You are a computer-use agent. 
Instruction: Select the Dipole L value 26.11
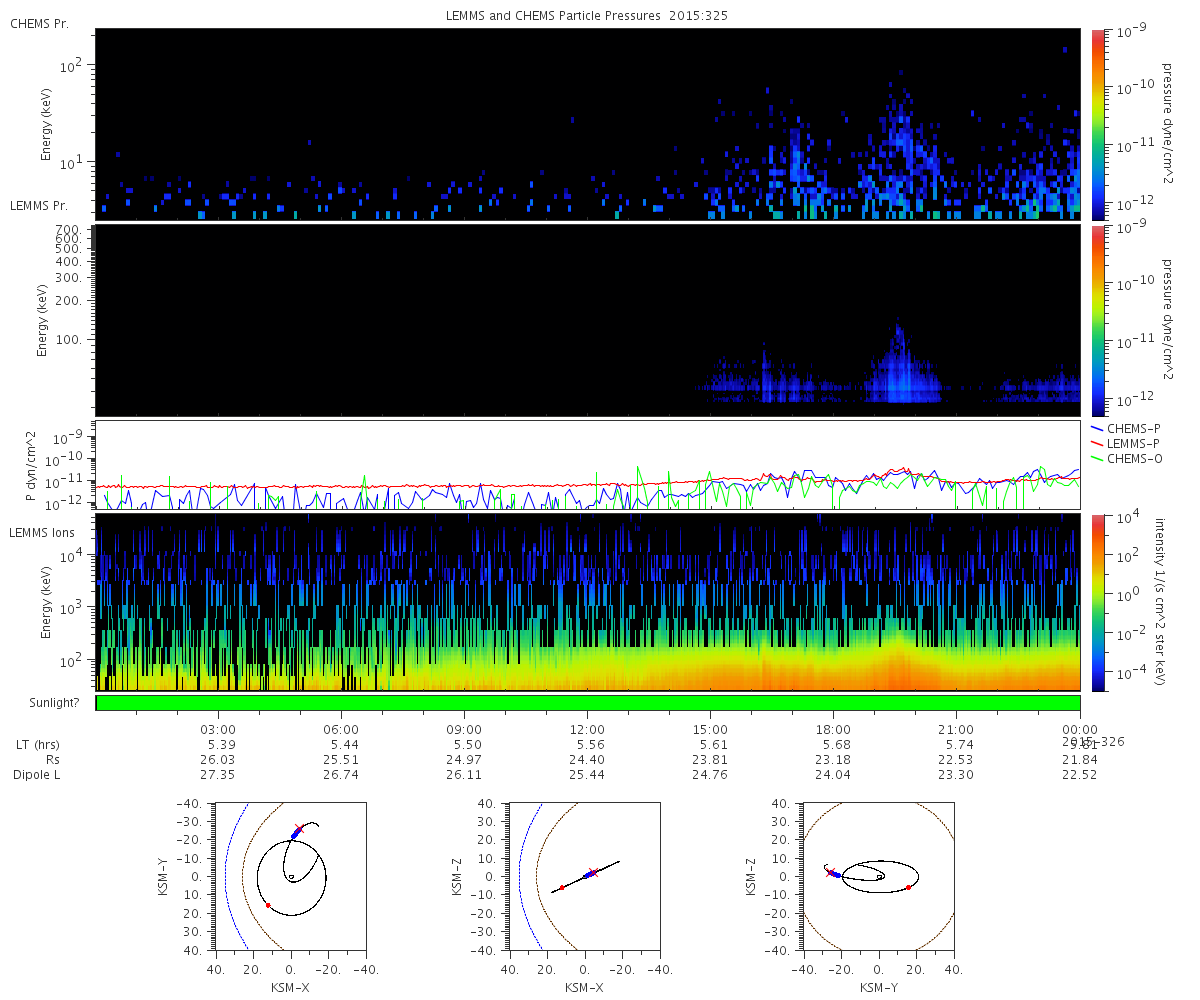tap(464, 775)
